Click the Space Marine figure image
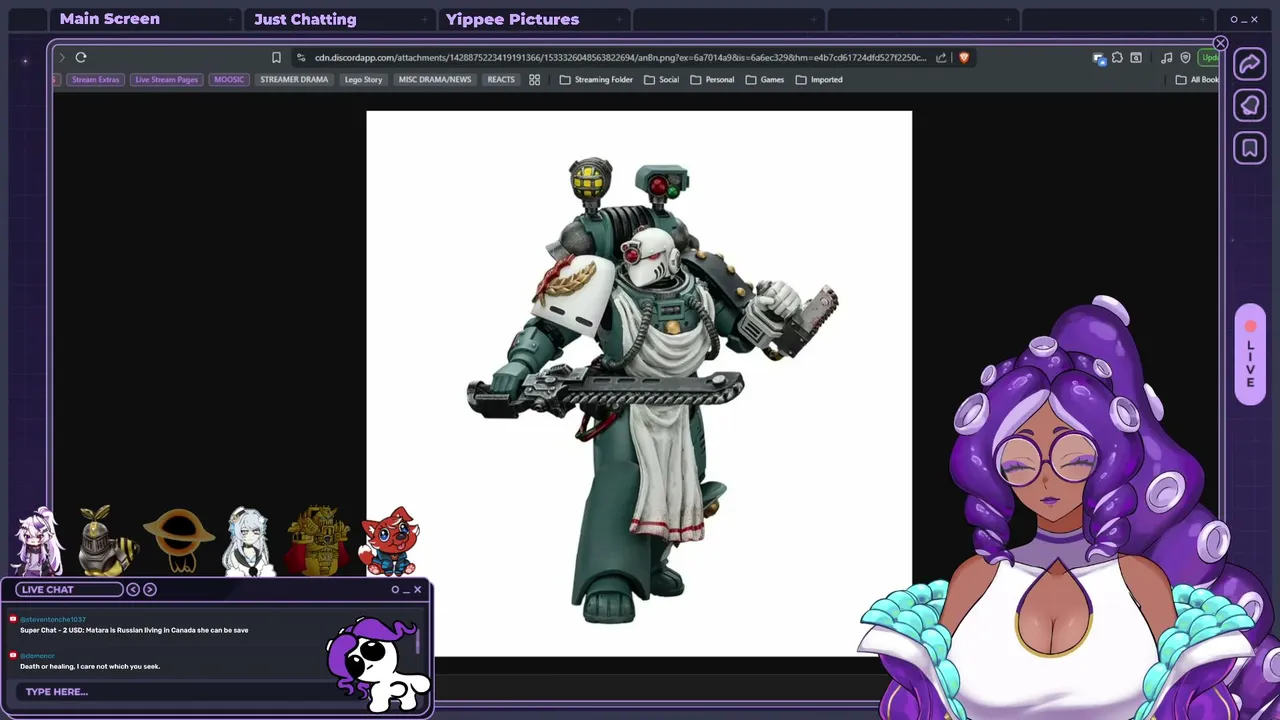The height and width of the screenshot is (720, 1280). click(652, 389)
